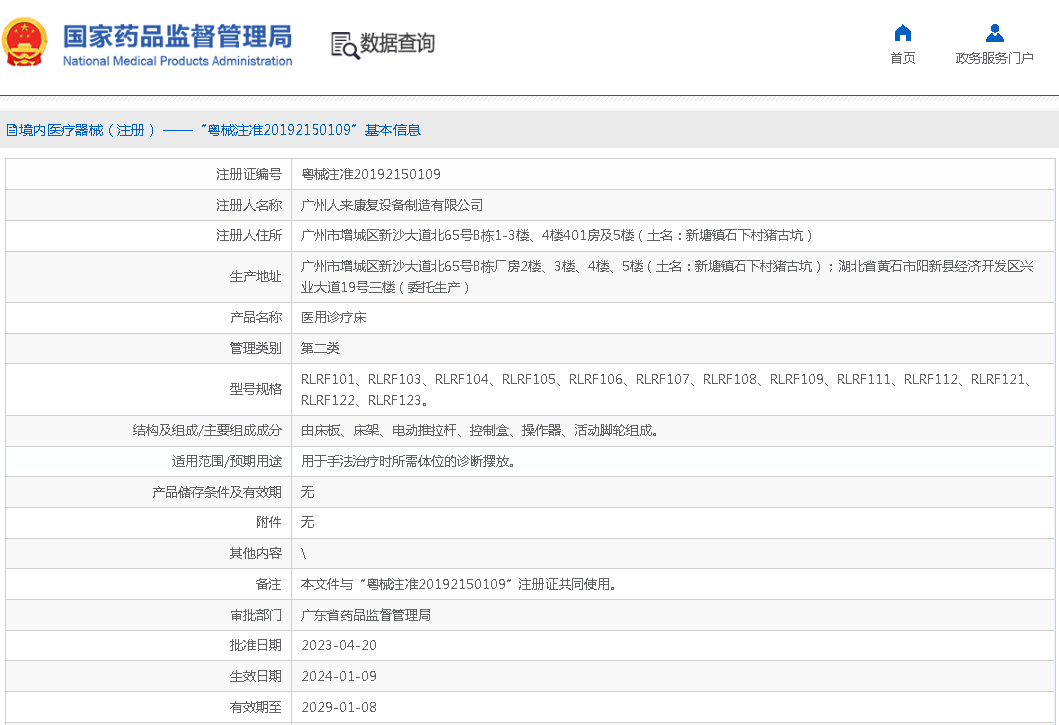Viewport: 1059px width, 725px height.
Task: Click registrant name 广州人来康复设备制造有限公司
Action: tap(392, 205)
